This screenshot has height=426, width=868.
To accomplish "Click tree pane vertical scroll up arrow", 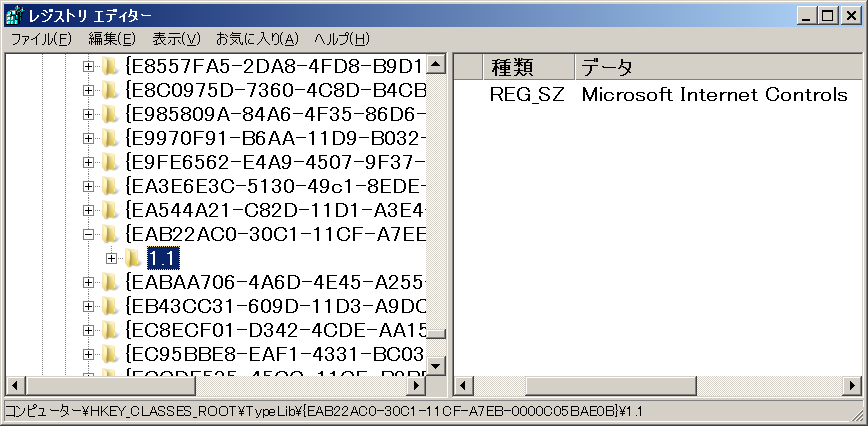I will click(x=437, y=65).
